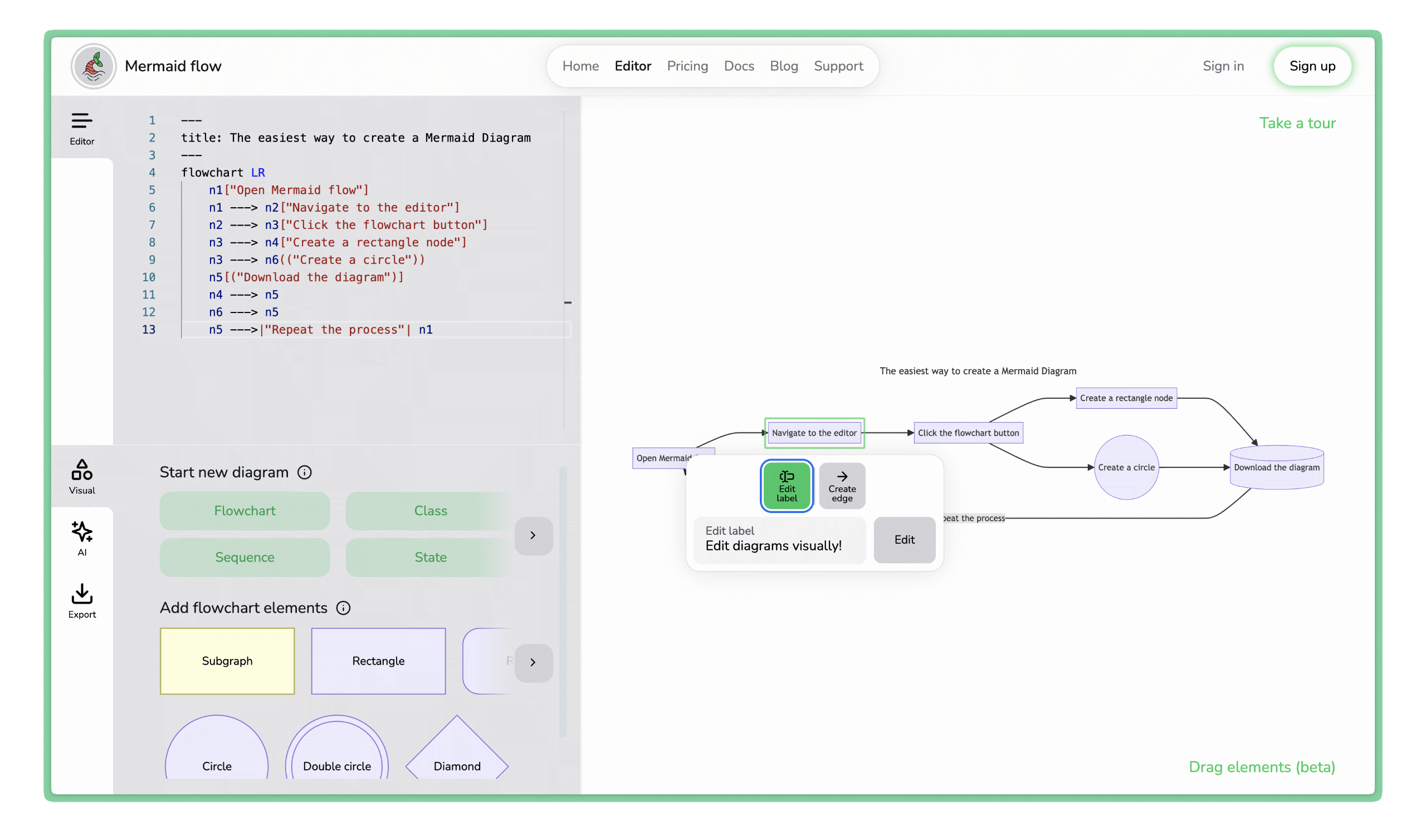The width and height of the screenshot is (1426, 840).
Task: Switch to the Visual panel
Action: tap(82, 477)
